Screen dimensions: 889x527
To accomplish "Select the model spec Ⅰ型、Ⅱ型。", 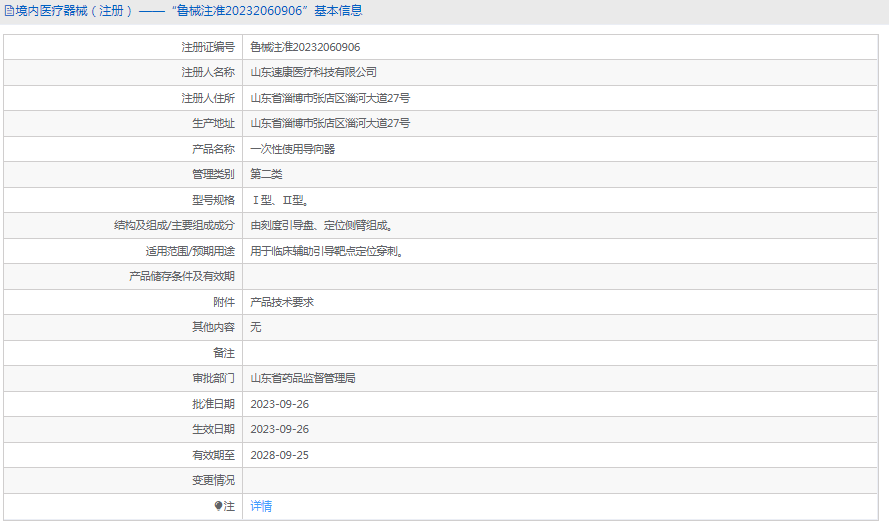I will coord(280,200).
